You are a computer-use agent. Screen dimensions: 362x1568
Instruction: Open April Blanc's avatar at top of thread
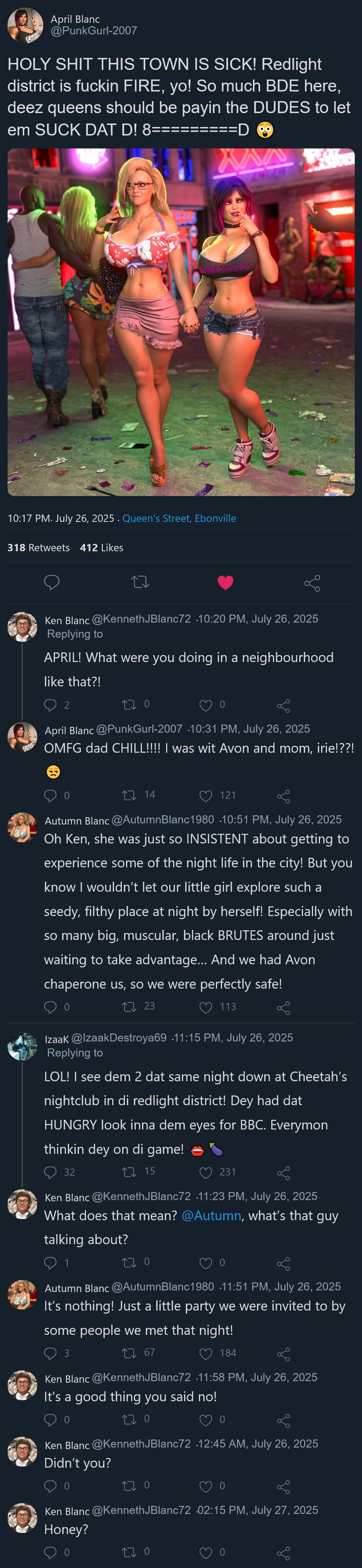(x=25, y=25)
